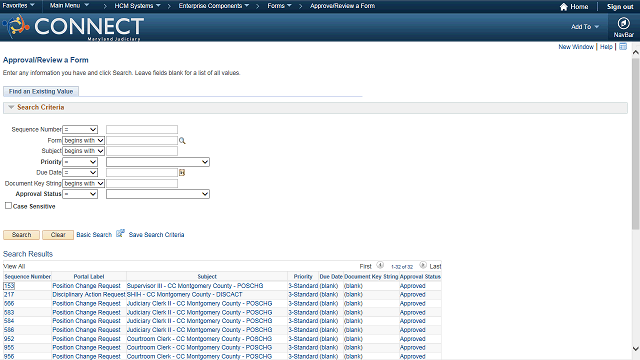Open the Form operator dropdown

[x=83, y=140]
